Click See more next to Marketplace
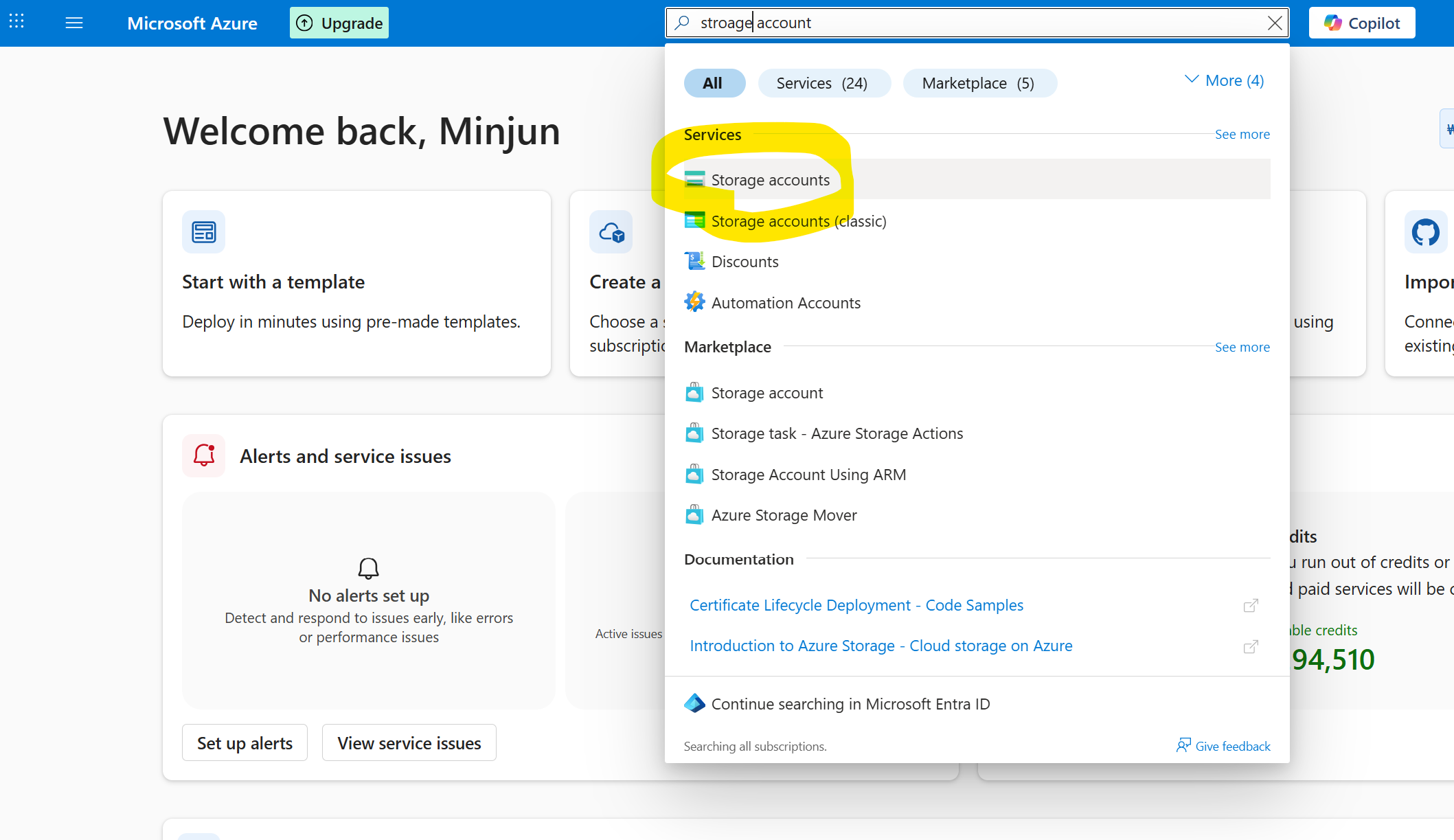The width and height of the screenshot is (1454, 840). tap(1242, 347)
